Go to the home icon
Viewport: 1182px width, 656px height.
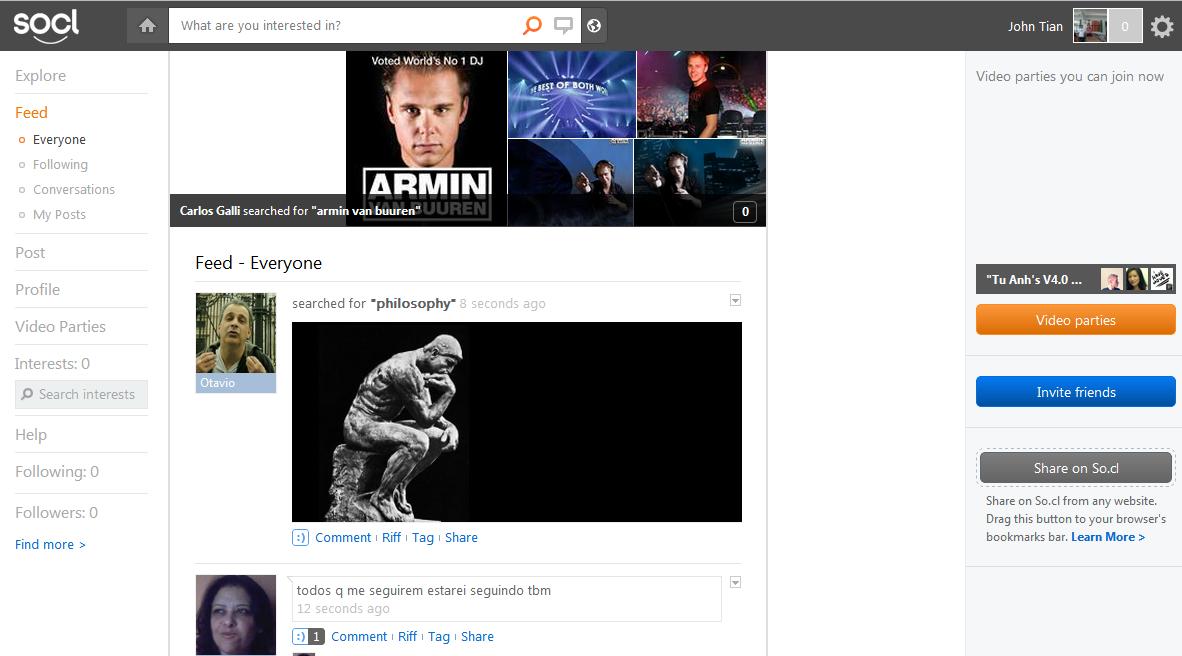[147, 26]
